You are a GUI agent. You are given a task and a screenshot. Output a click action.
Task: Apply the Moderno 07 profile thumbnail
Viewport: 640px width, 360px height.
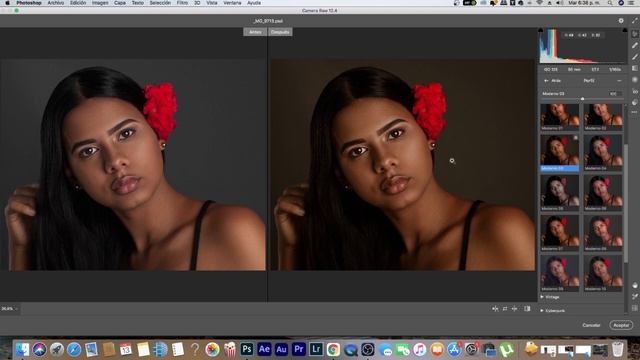[x=560, y=233]
